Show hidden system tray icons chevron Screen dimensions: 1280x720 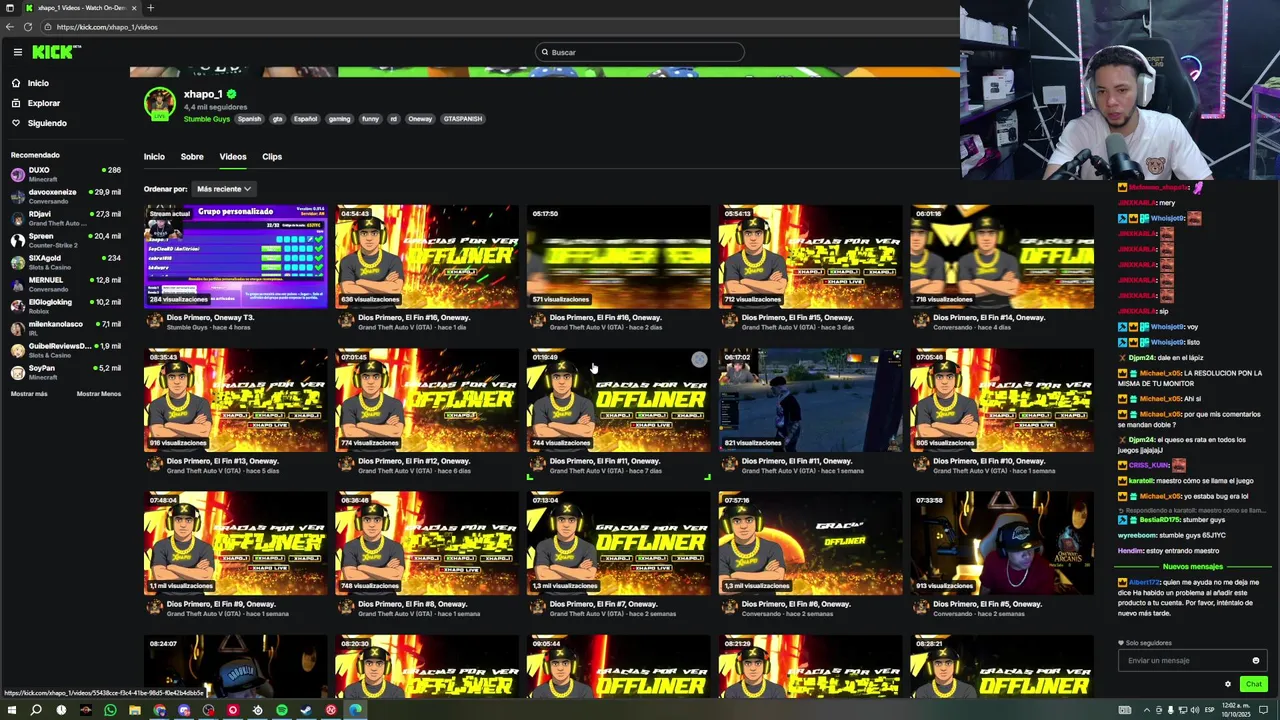tap(1146, 710)
